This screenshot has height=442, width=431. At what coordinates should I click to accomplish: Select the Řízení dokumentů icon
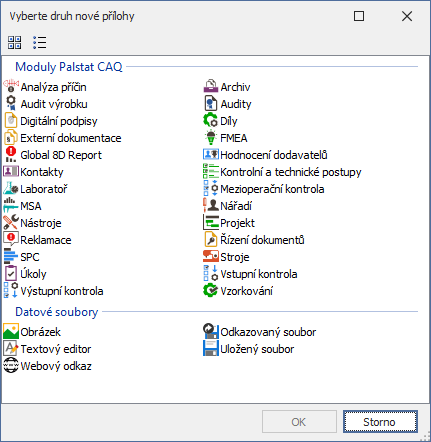point(211,240)
